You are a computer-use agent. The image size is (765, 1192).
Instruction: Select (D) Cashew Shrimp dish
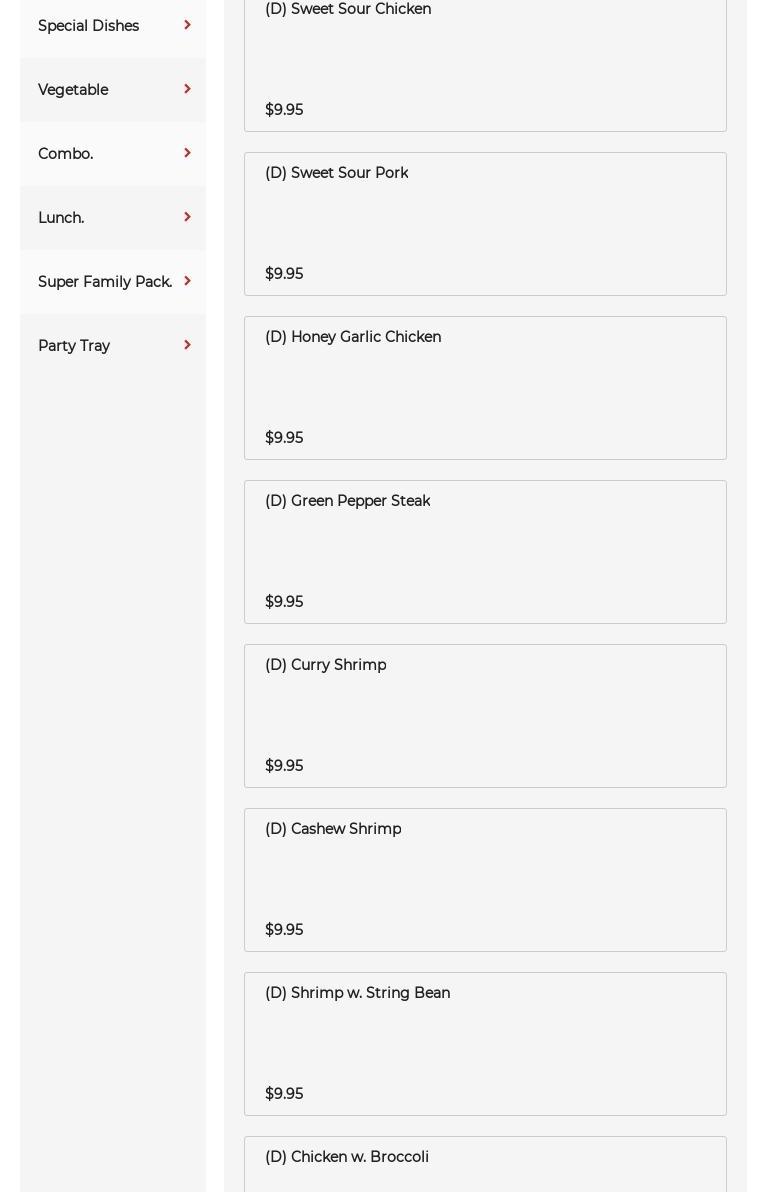[x=485, y=880]
